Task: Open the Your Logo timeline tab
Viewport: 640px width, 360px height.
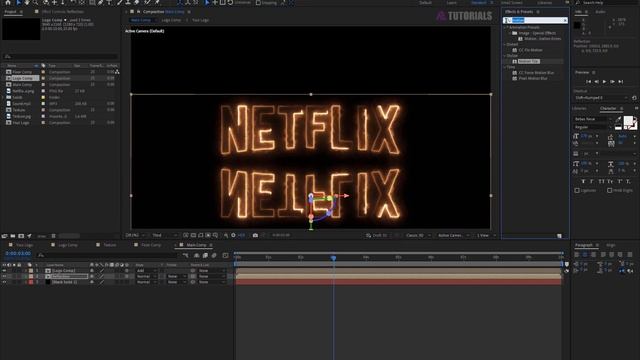Action: 24,245
